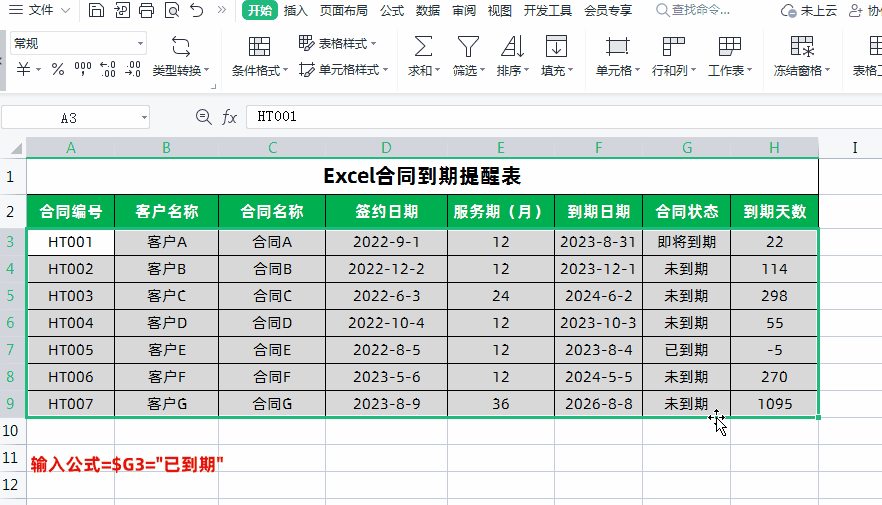
Task: Click the 排序 icon
Action: click(x=512, y=47)
